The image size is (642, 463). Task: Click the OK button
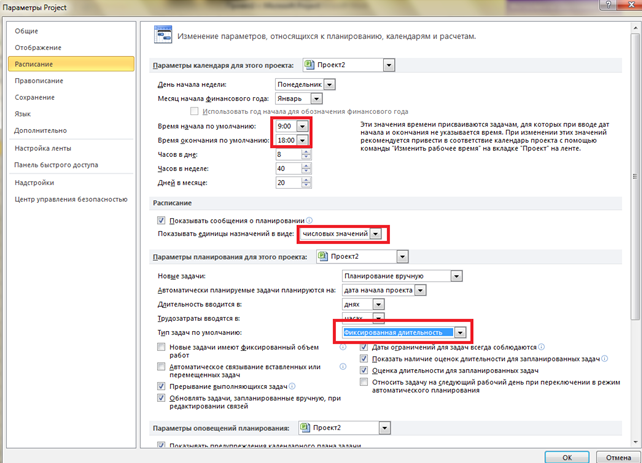coord(567,457)
